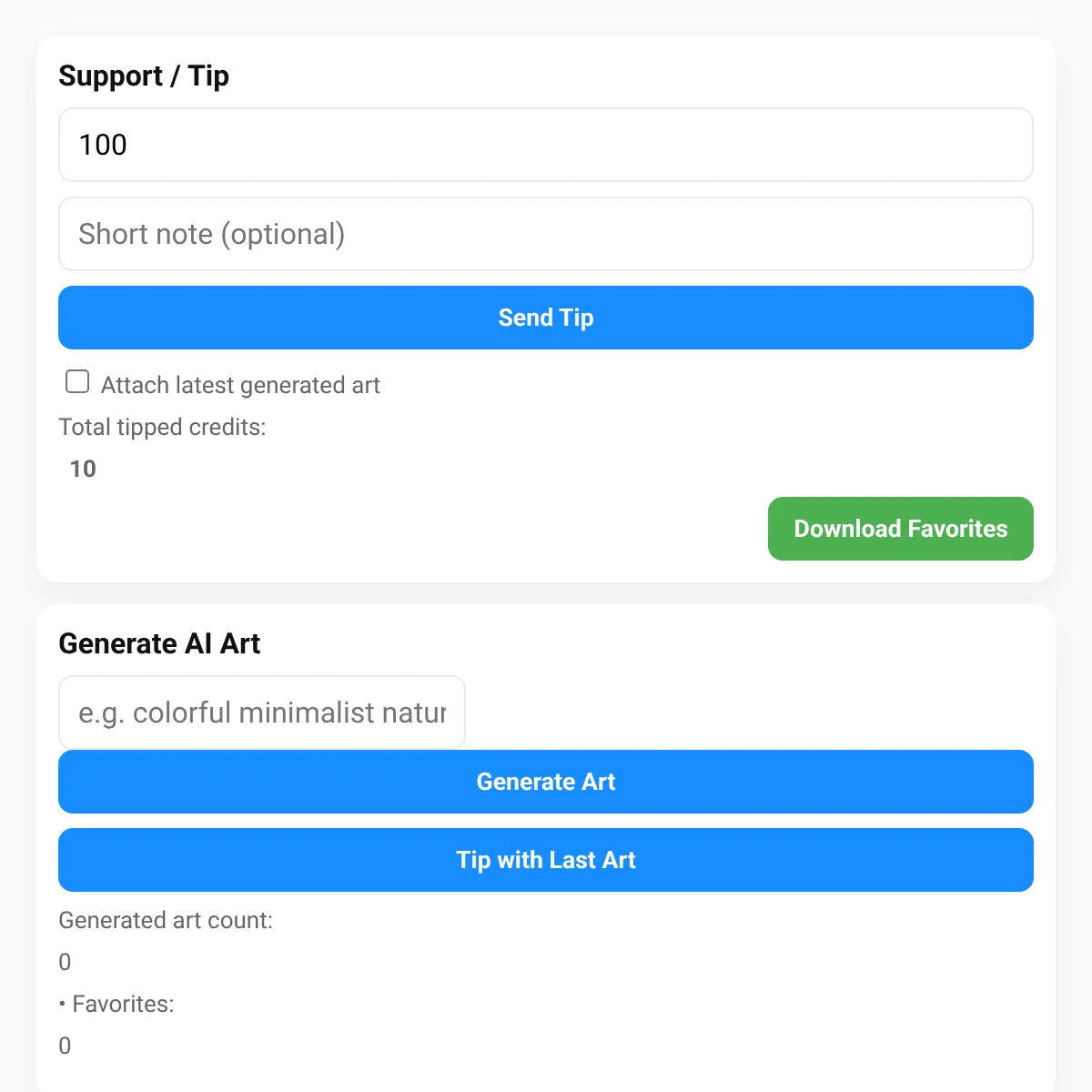This screenshot has height=1092, width=1092.
Task: Click the Generate AI Art heading
Action: (159, 643)
